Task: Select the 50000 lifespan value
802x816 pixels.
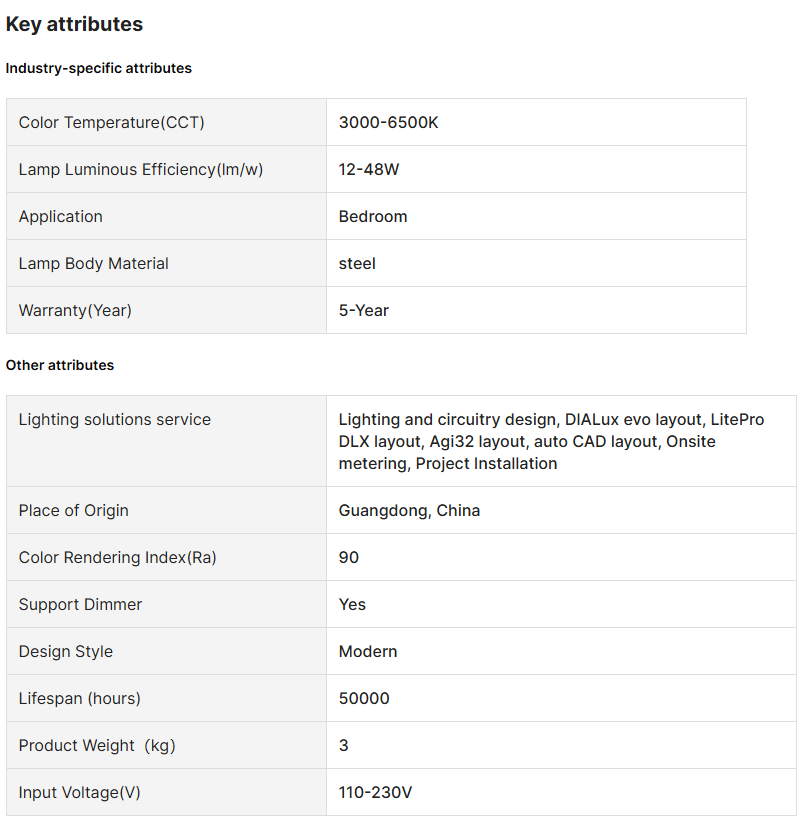Action: click(364, 698)
